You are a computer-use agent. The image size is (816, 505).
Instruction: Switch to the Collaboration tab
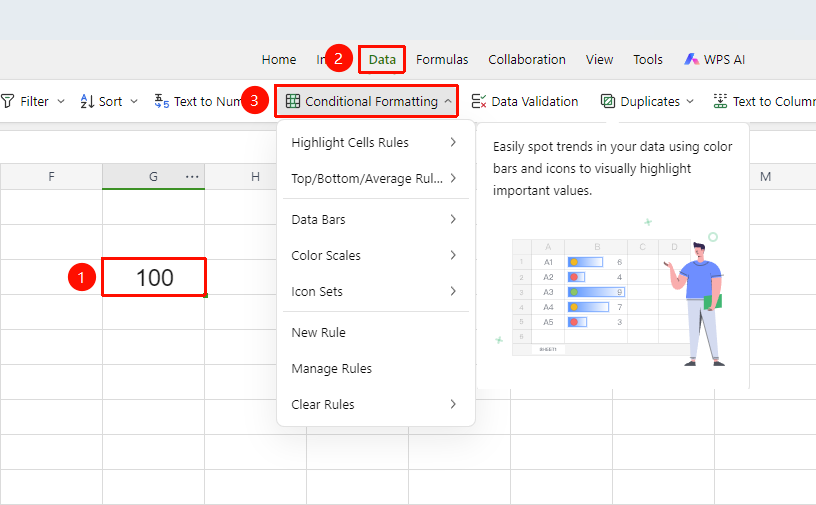click(527, 60)
